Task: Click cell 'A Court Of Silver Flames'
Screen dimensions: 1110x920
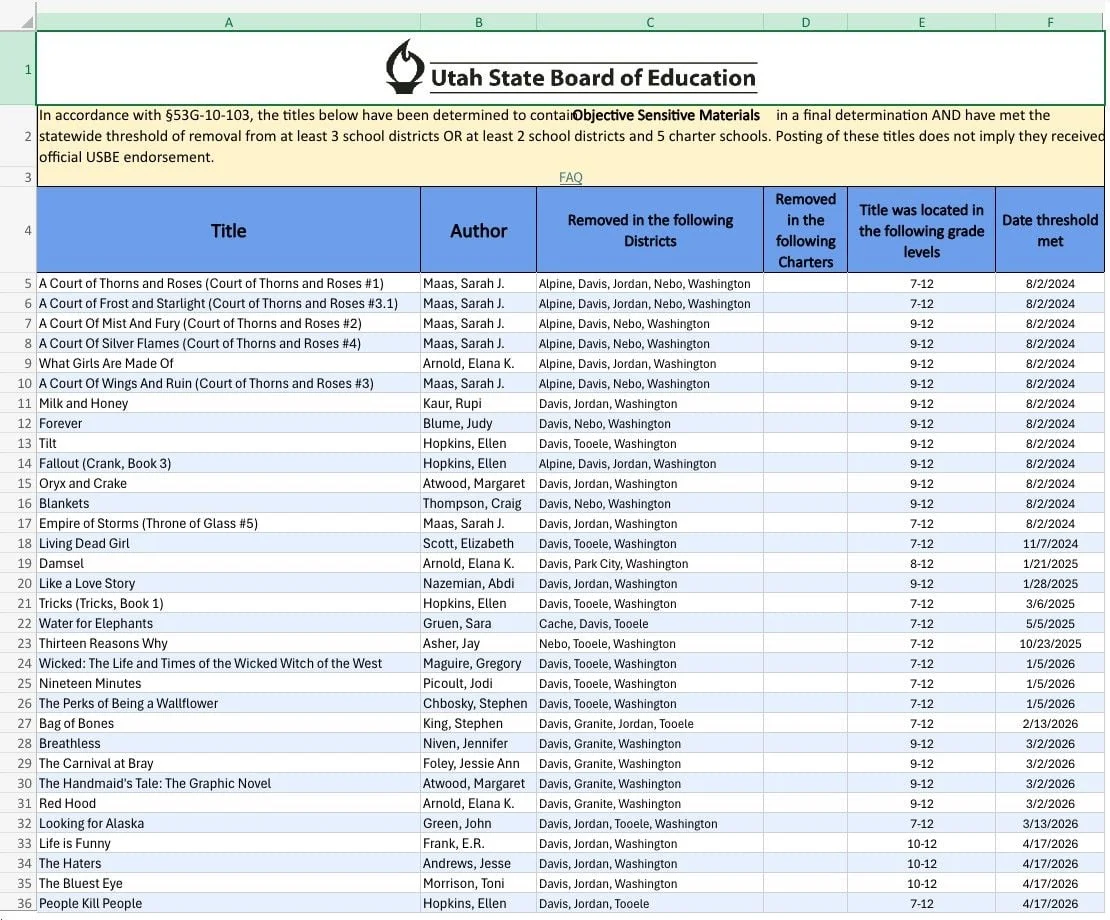Action: [x=228, y=343]
